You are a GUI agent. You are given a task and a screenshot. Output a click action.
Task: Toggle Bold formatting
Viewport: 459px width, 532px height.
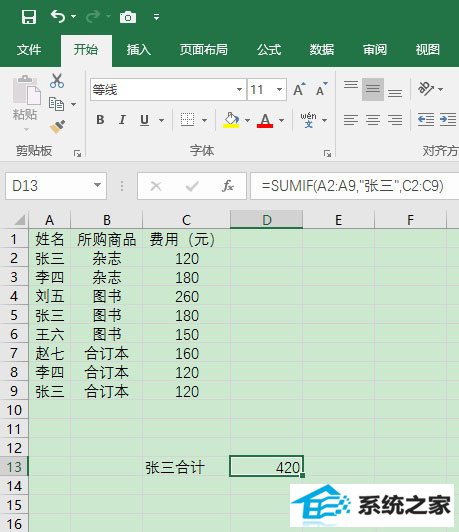pyautogui.click(x=100, y=120)
